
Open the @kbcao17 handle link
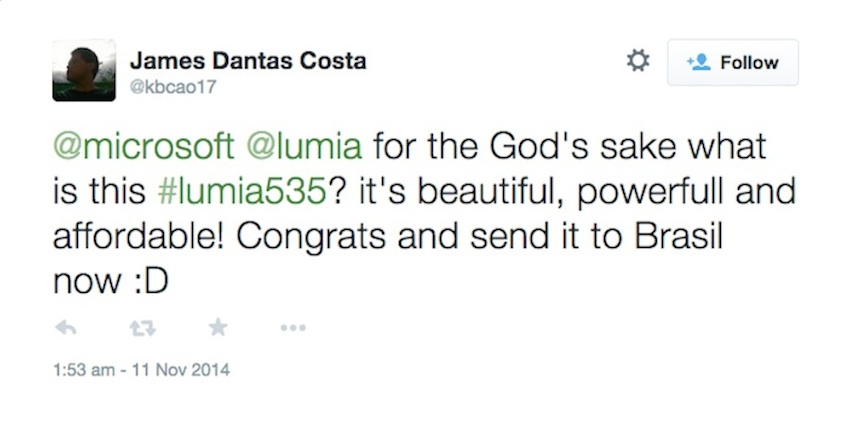(x=174, y=87)
